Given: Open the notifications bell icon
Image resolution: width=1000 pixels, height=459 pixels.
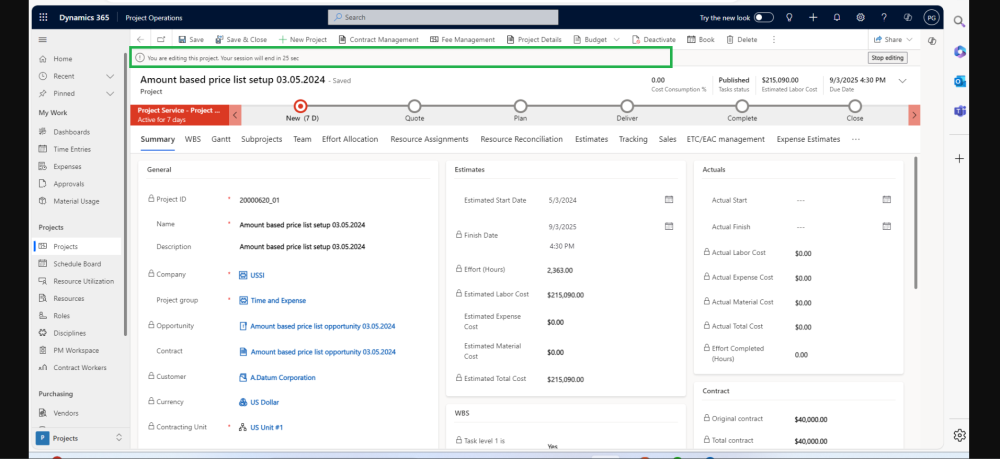Looking at the screenshot, I should click(x=837, y=18).
